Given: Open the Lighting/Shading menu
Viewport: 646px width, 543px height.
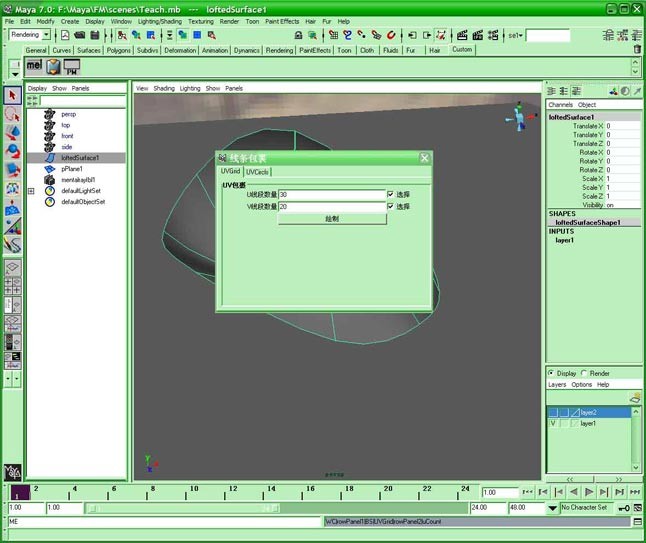Looking at the screenshot, I should click(x=159, y=21).
